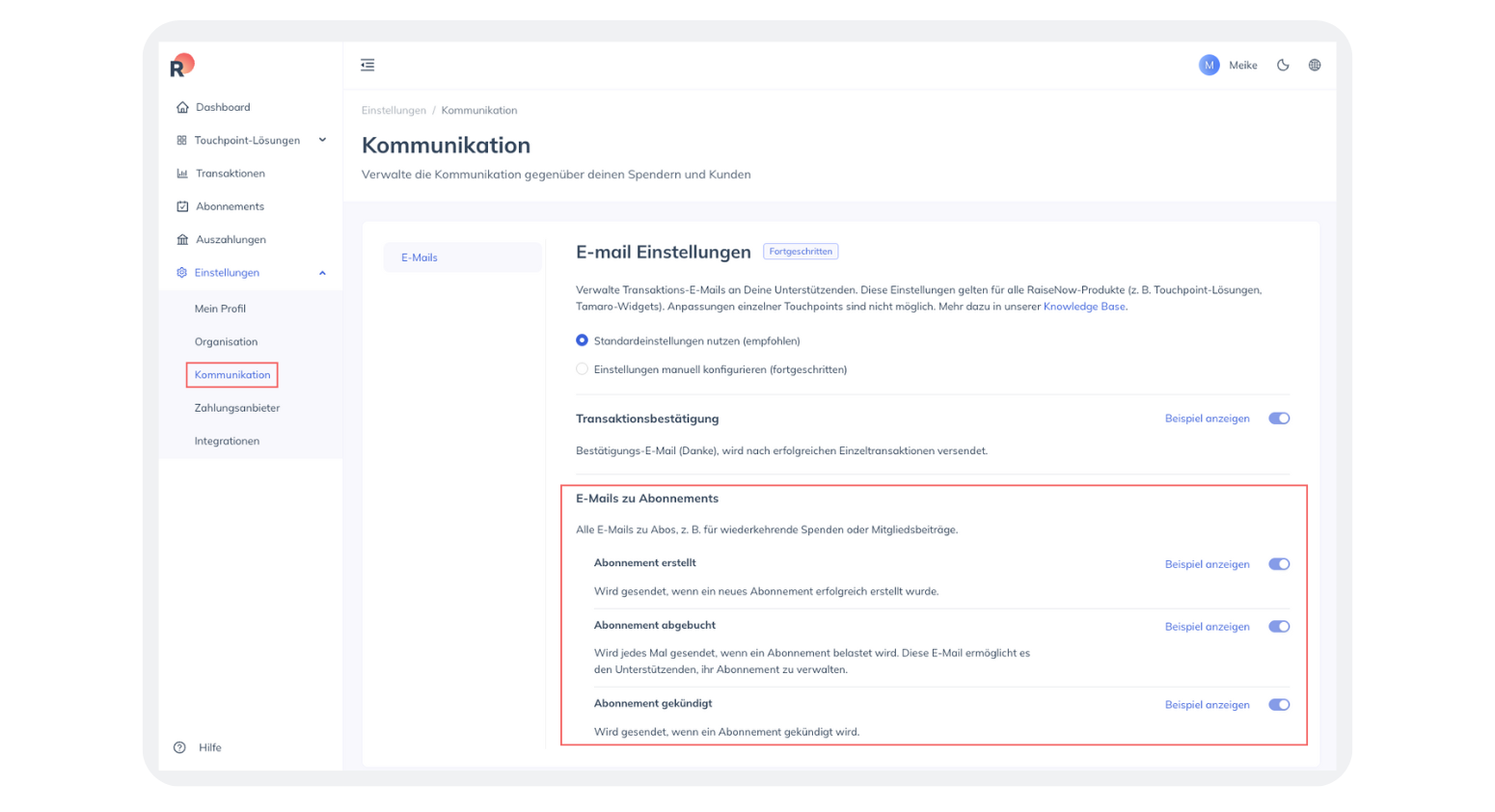Open Mein Profil settings page
Viewport: 1495px width, 812px height.
[220, 309]
